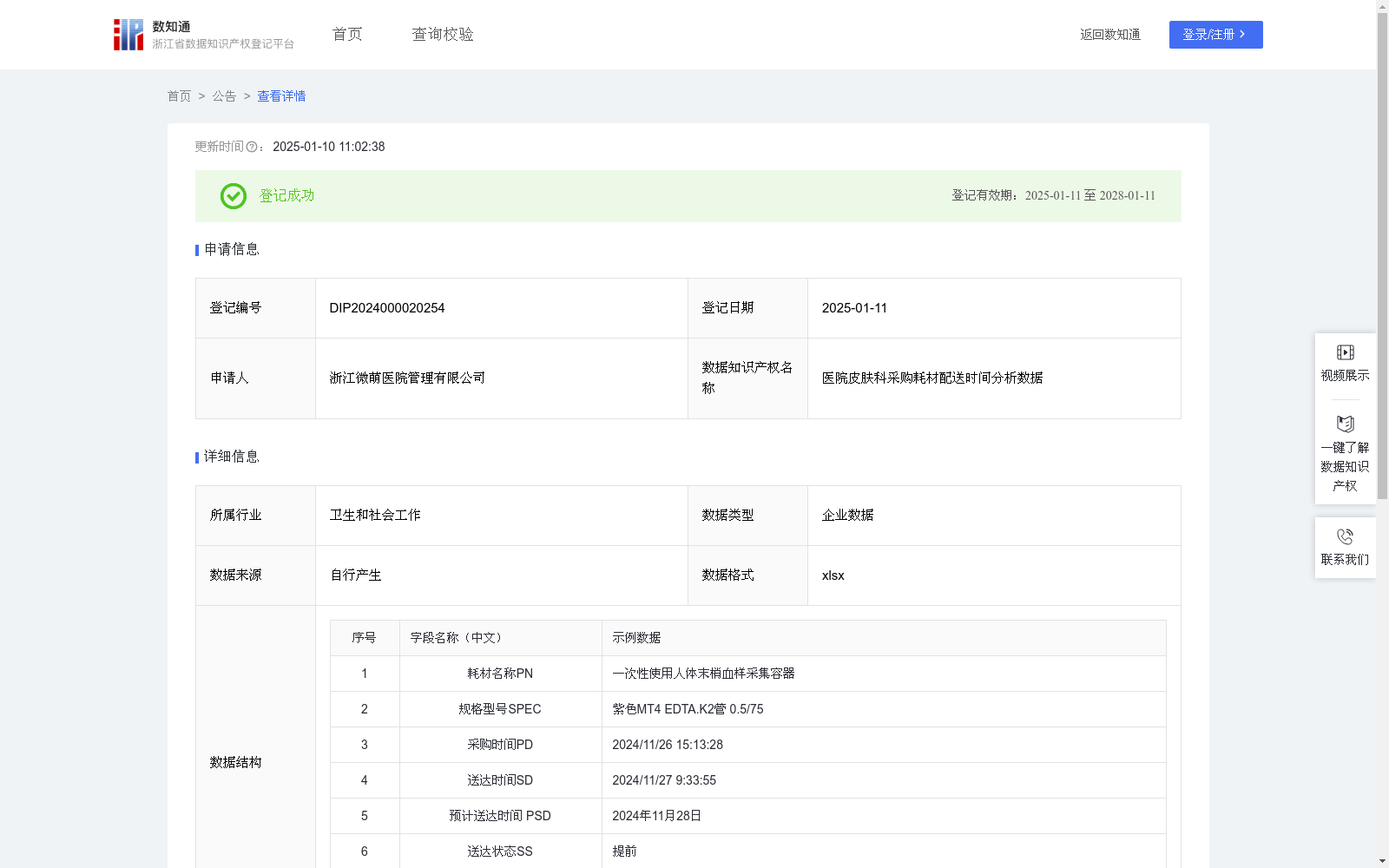The height and width of the screenshot is (868, 1389).
Task: Click sample value 2024/11/26 15:13:28
Action: tap(668, 745)
